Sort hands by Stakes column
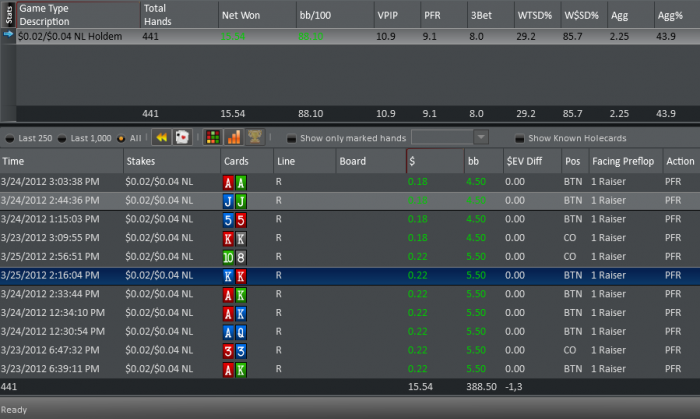This screenshot has height=419, width=700. tap(172, 161)
